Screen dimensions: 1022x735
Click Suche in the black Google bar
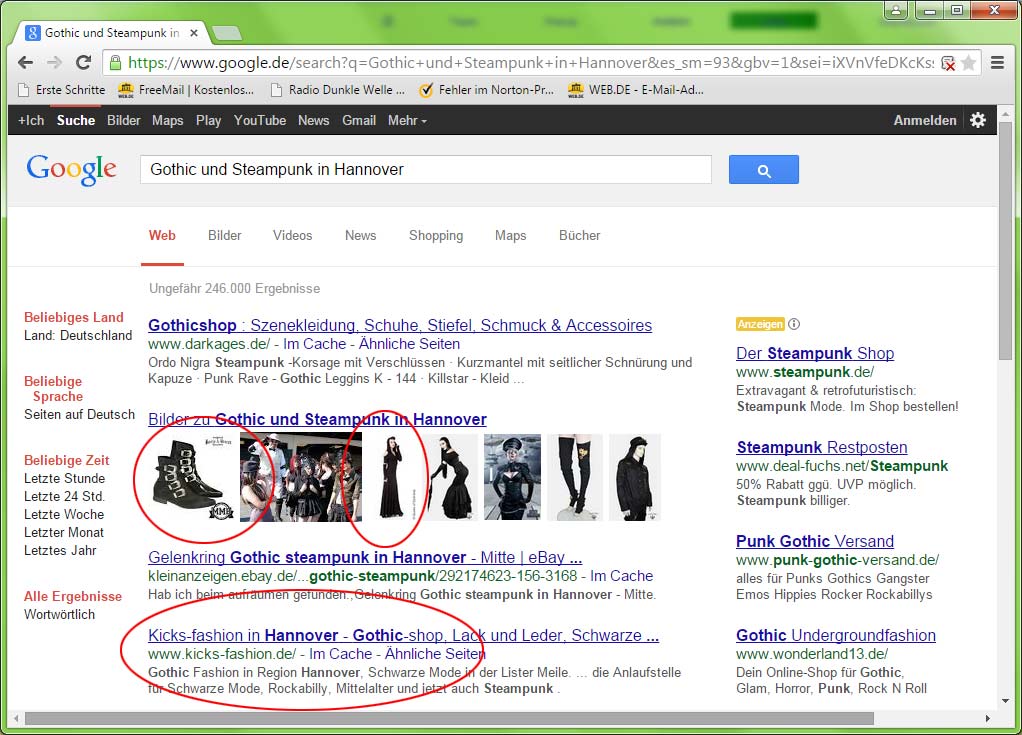tap(76, 121)
